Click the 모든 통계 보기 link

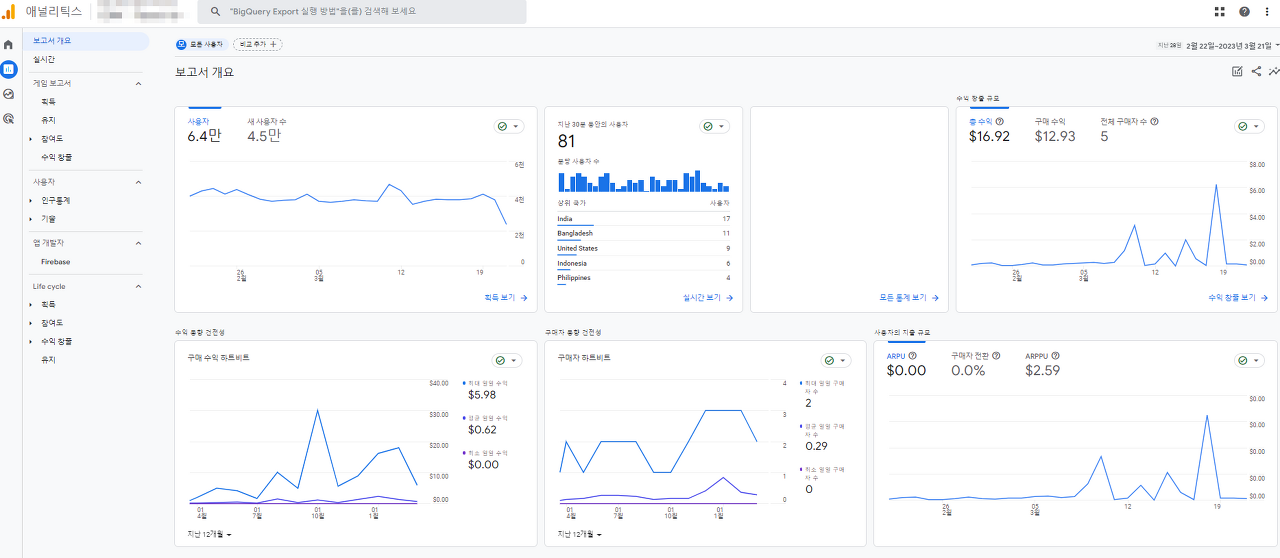click(909, 298)
